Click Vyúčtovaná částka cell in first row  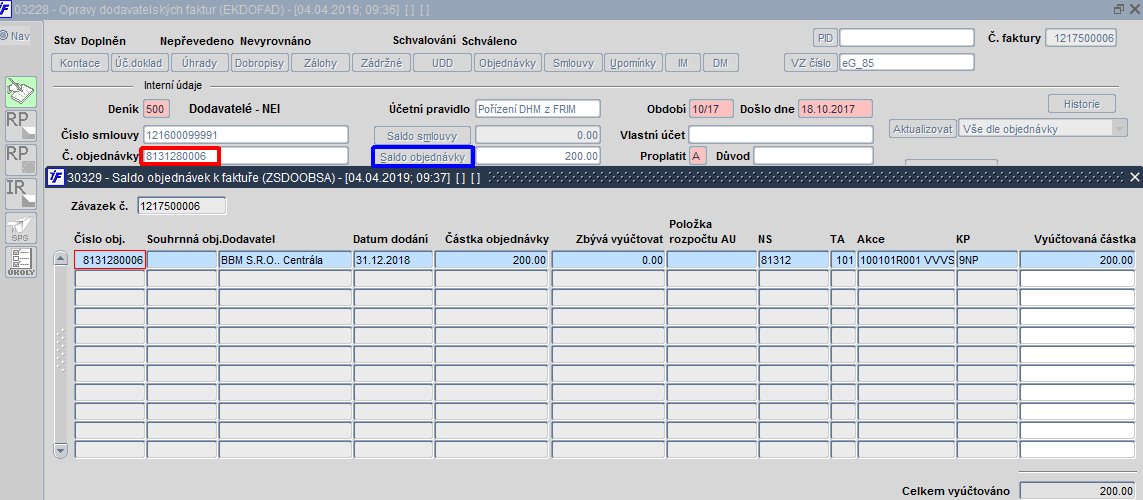click(x=1077, y=259)
